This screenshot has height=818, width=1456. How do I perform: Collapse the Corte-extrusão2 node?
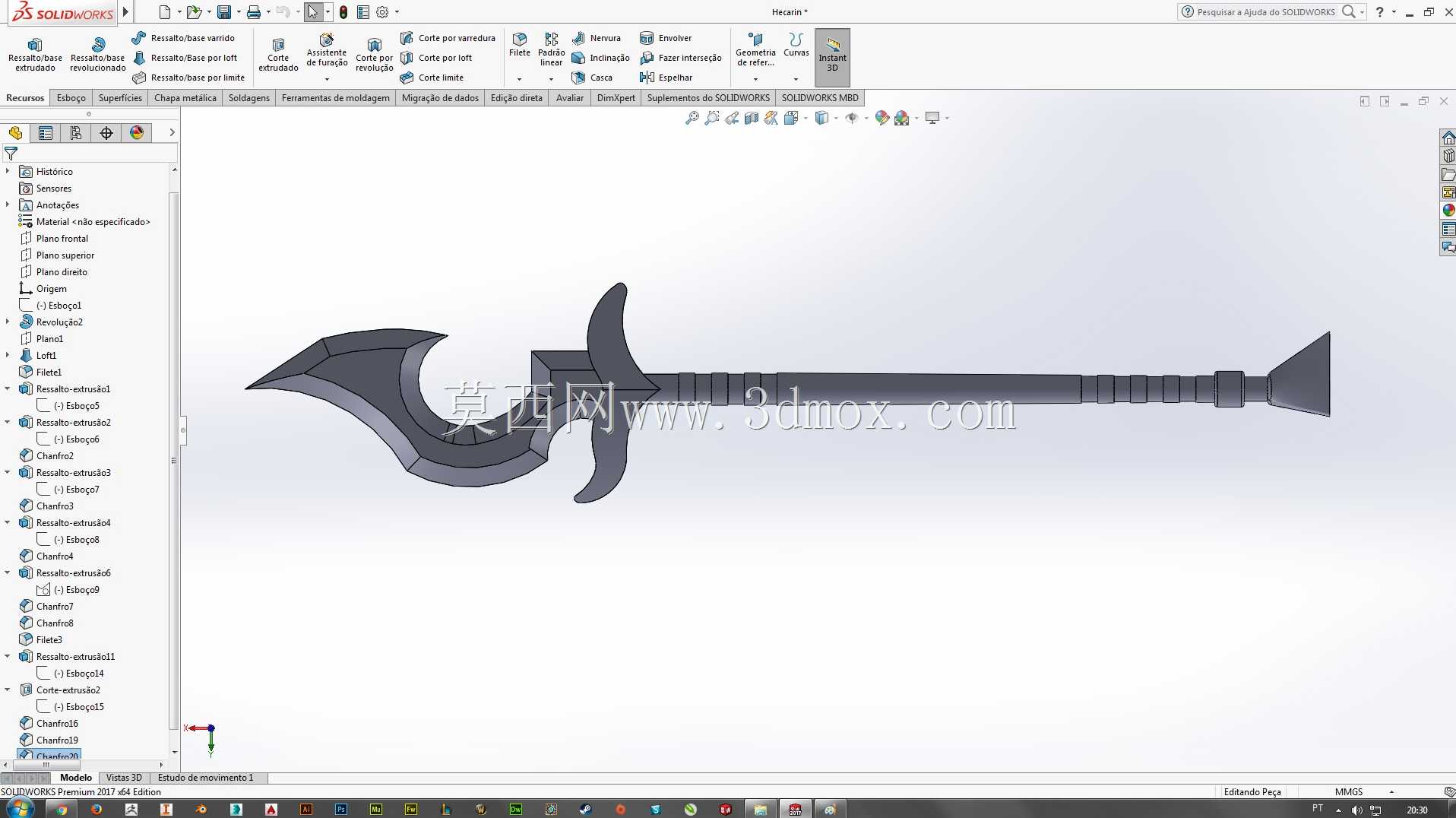click(8, 690)
